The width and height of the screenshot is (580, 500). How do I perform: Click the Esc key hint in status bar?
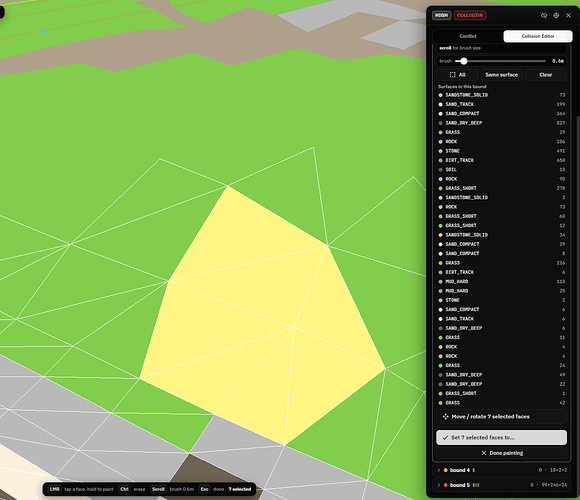click(x=204, y=489)
